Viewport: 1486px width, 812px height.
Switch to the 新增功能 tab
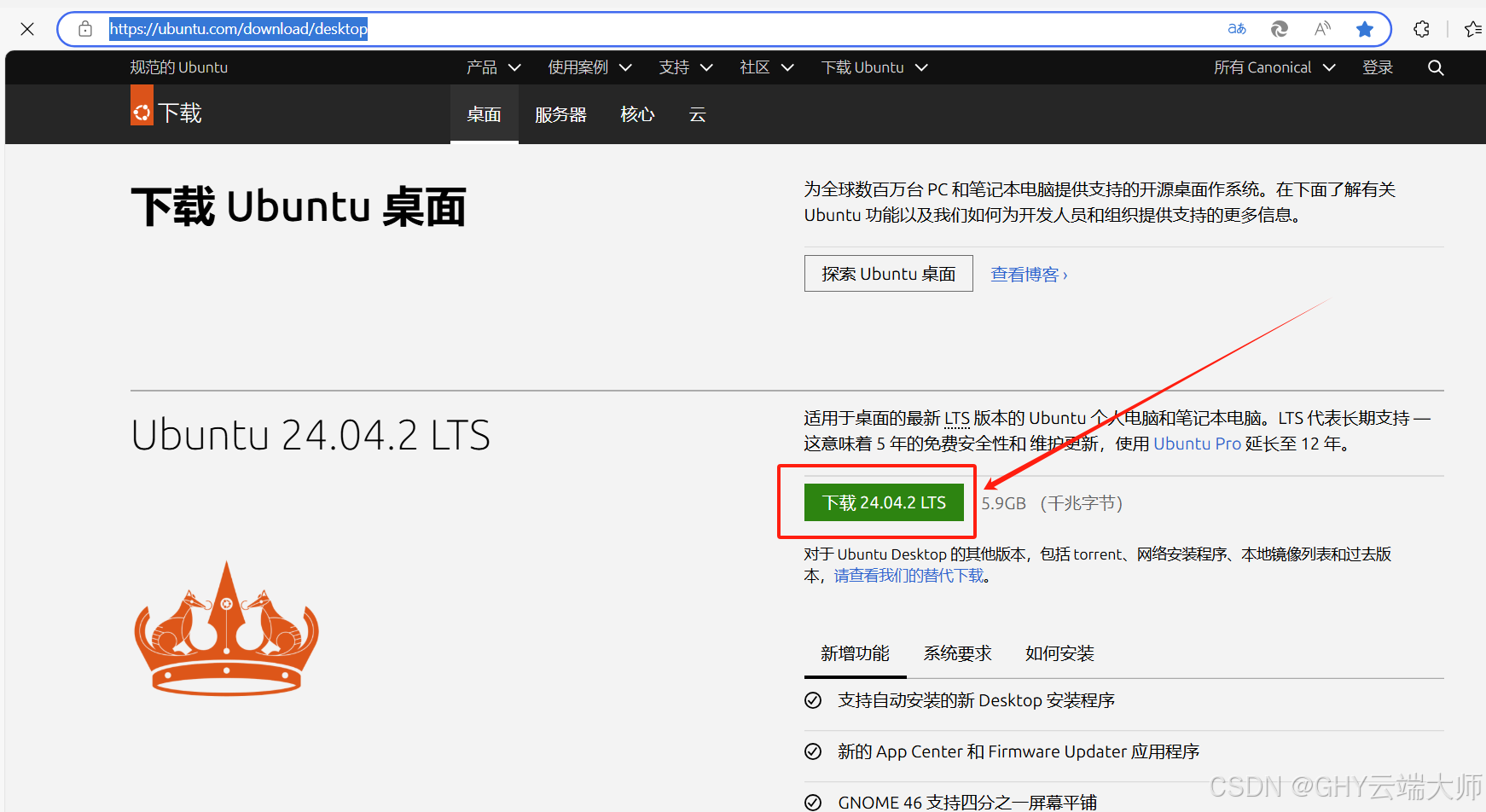855,653
